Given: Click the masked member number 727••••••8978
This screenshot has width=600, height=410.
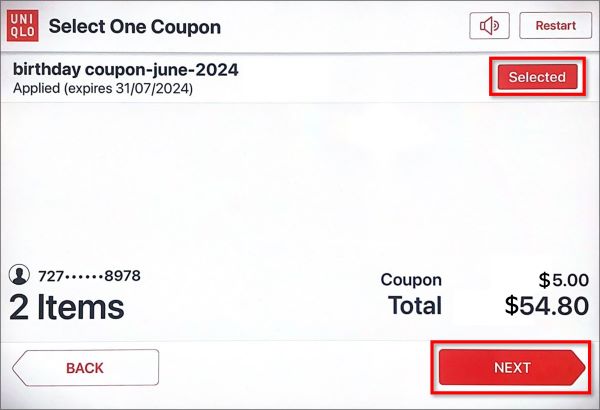Looking at the screenshot, I should click(89, 276).
